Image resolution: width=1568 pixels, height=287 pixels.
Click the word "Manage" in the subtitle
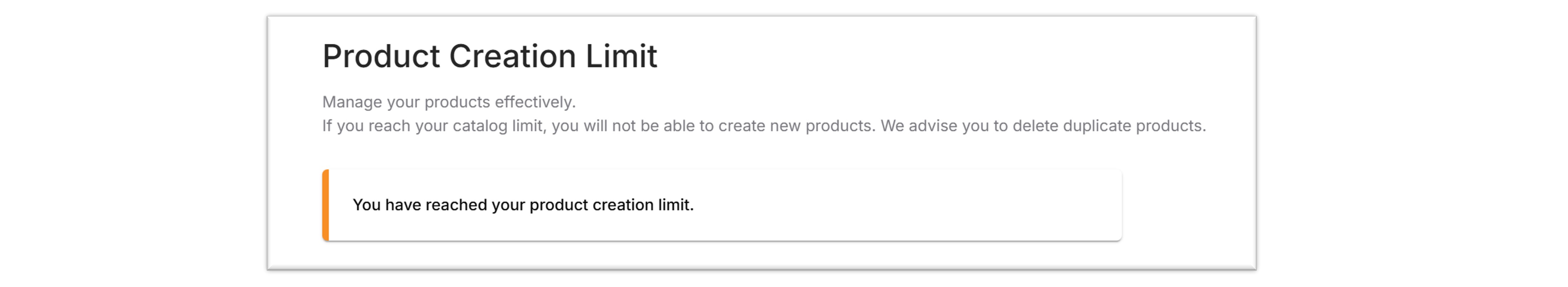coord(353,102)
